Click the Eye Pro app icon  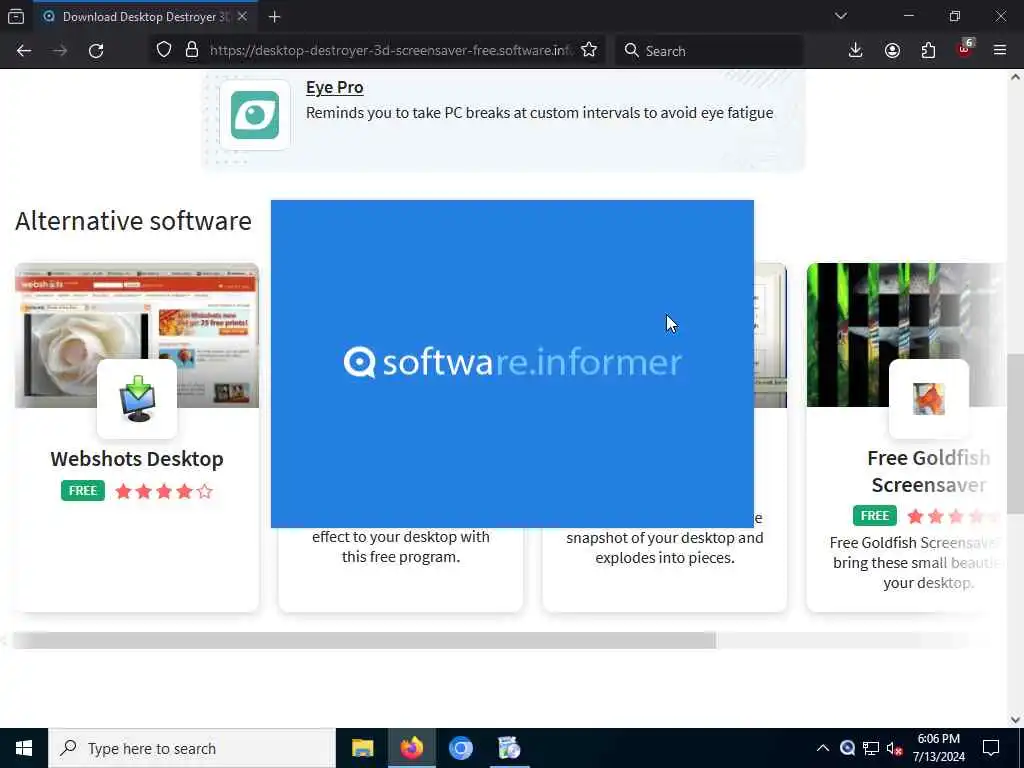pyautogui.click(x=255, y=116)
